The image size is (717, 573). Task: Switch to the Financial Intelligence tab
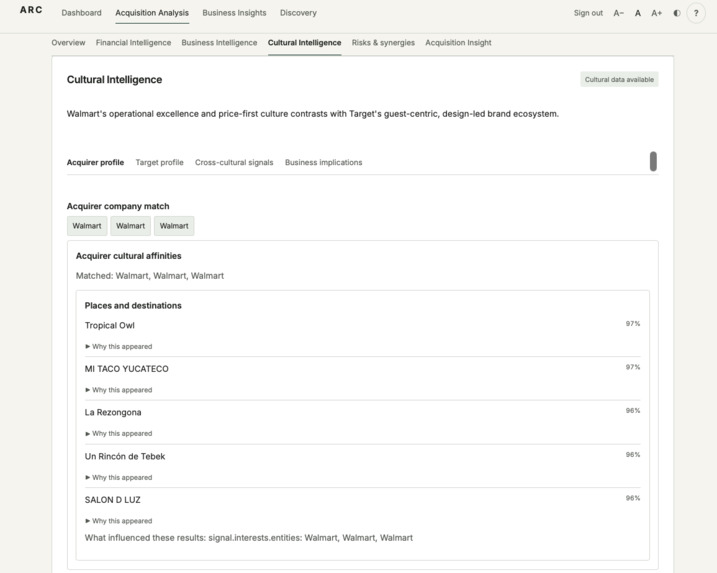pyautogui.click(x=133, y=43)
